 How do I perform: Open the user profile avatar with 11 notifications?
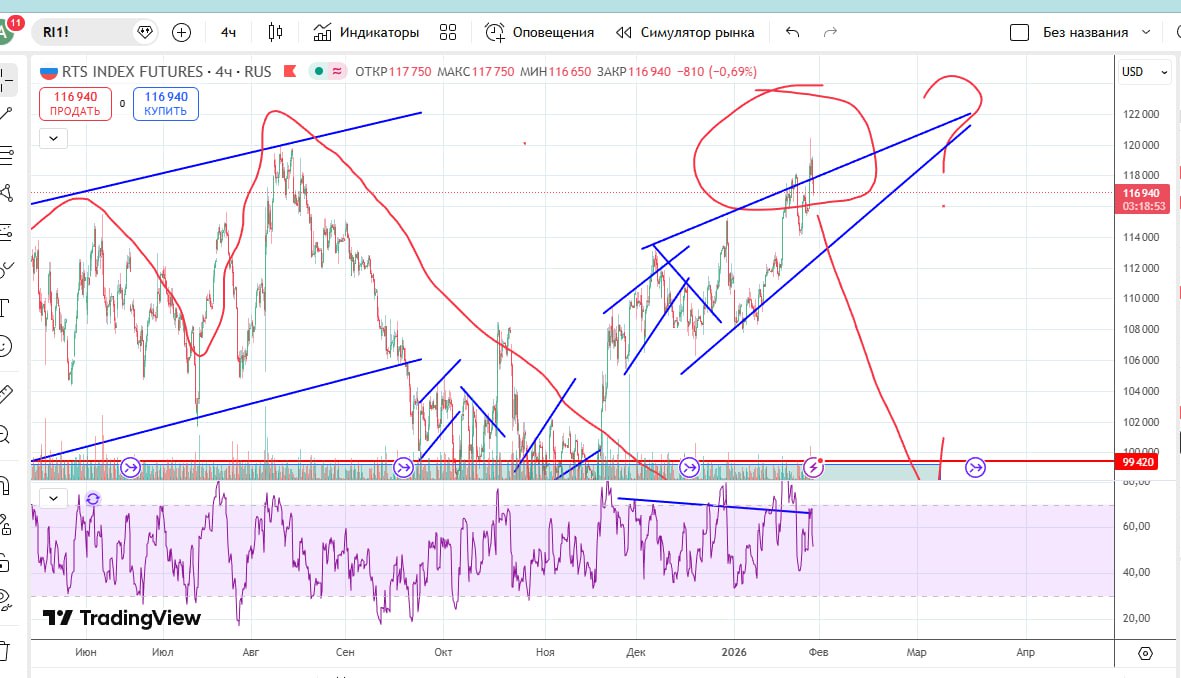click(8, 32)
